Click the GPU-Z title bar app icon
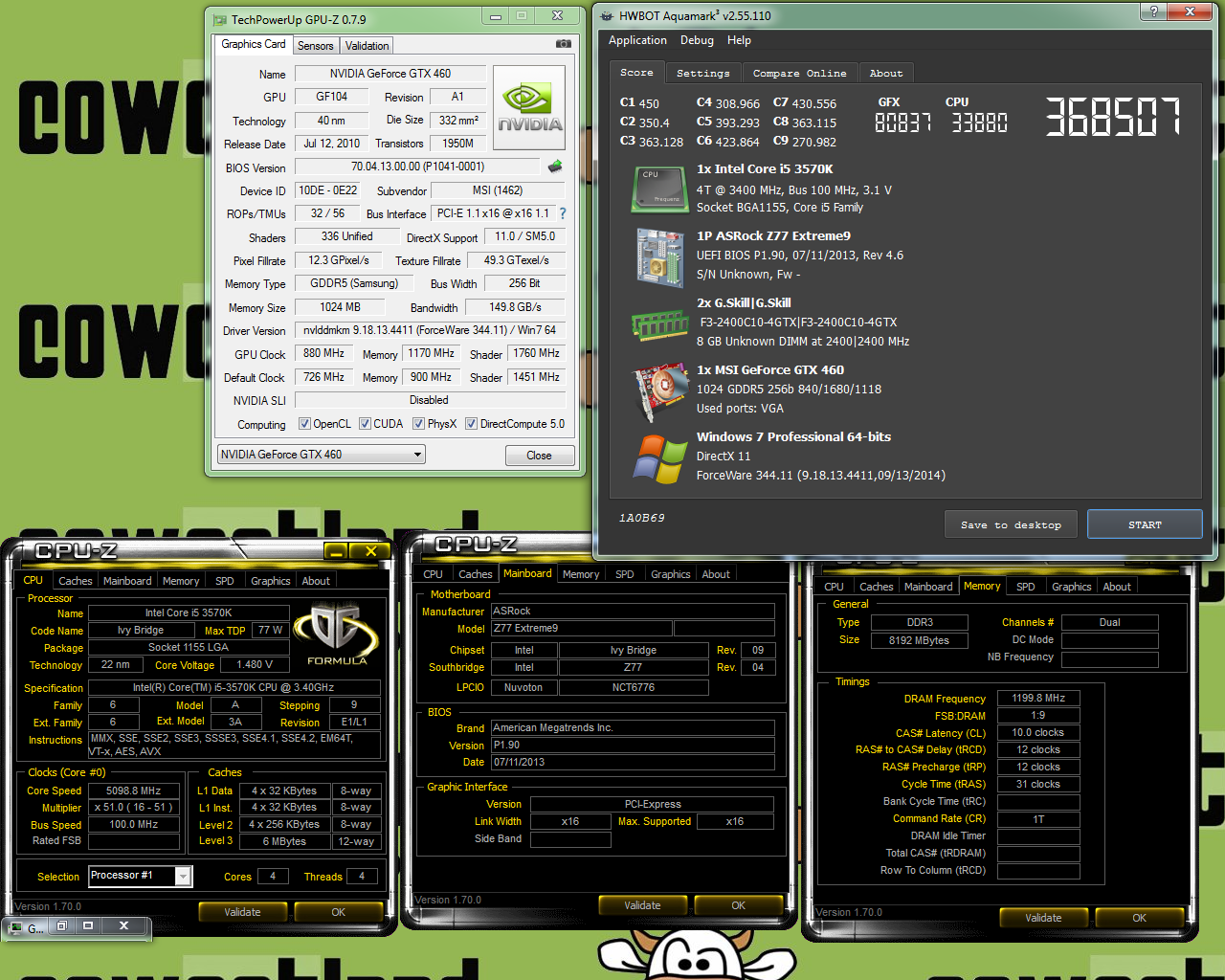Image resolution: width=1225 pixels, height=980 pixels. coord(219,19)
